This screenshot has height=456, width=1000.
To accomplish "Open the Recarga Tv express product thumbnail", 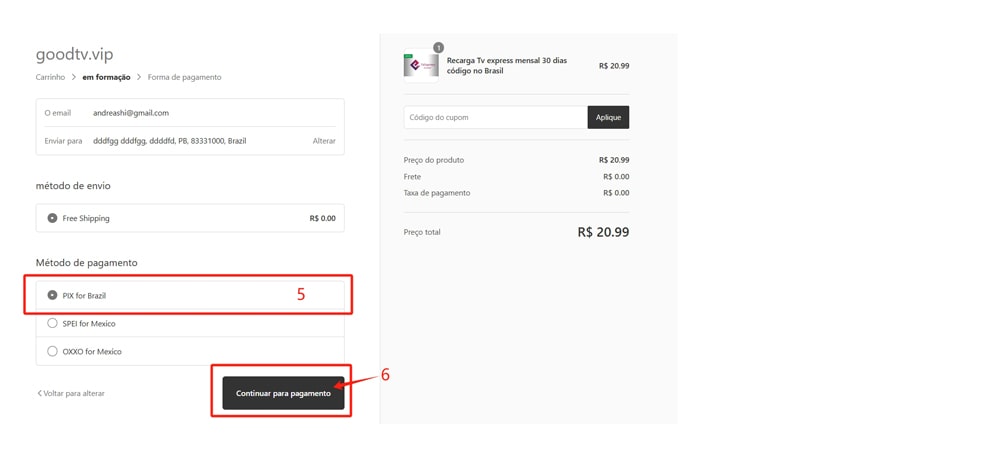I will [x=421, y=66].
